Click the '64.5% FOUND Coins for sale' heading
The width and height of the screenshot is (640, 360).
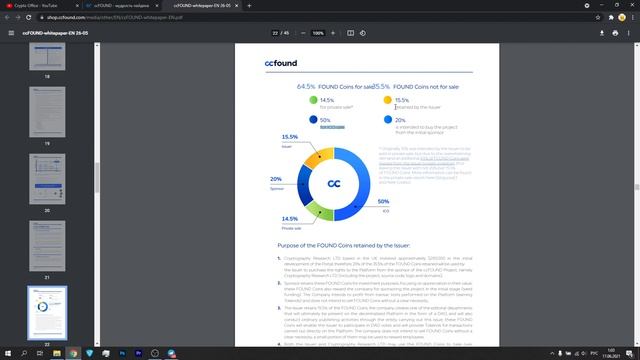(x=335, y=87)
